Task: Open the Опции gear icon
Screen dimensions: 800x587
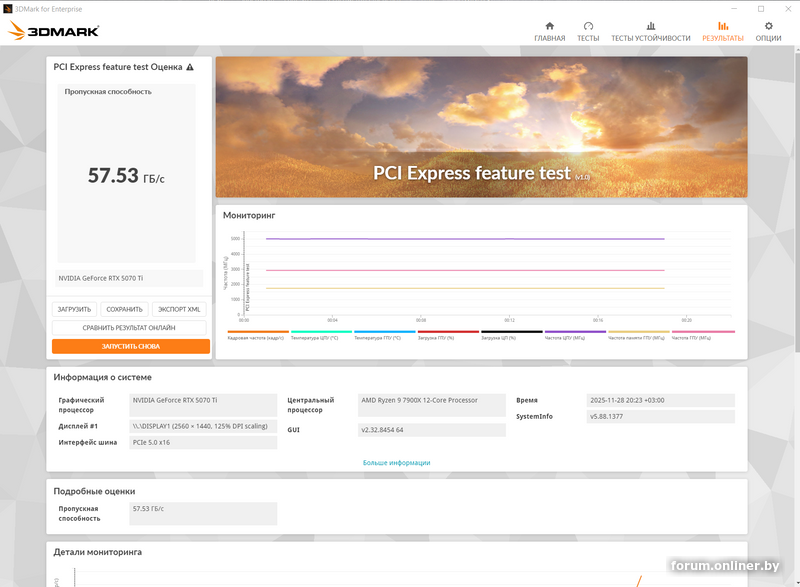Action: tap(768, 27)
